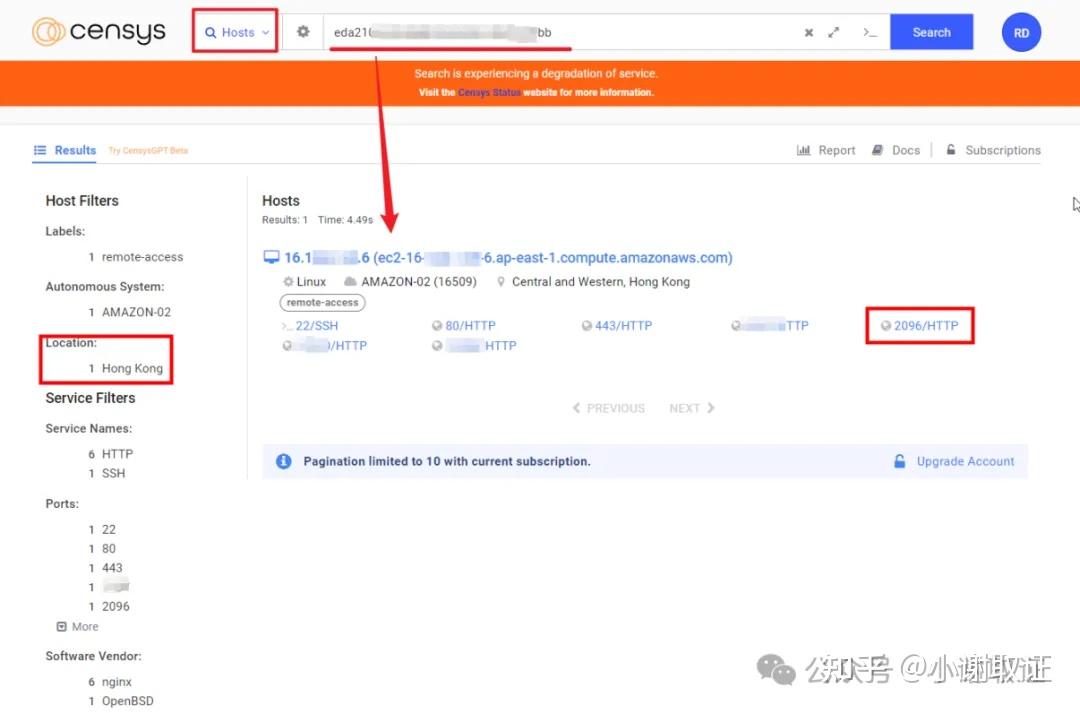Click Central and Western, Hong Kong text
The height and width of the screenshot is (713, 1080).
pyautogui.click(x=601, y=282)
